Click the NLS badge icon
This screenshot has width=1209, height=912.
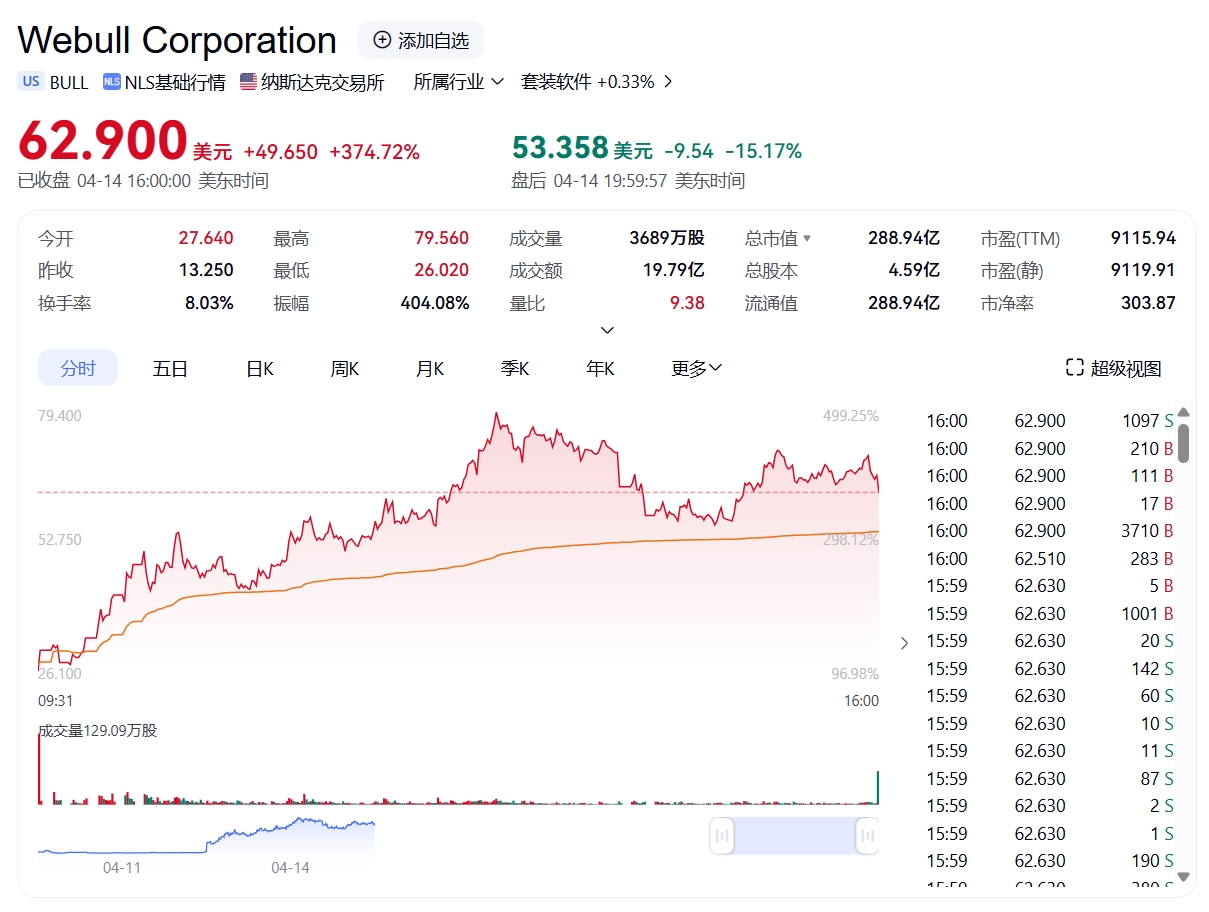tap(111, 82)
